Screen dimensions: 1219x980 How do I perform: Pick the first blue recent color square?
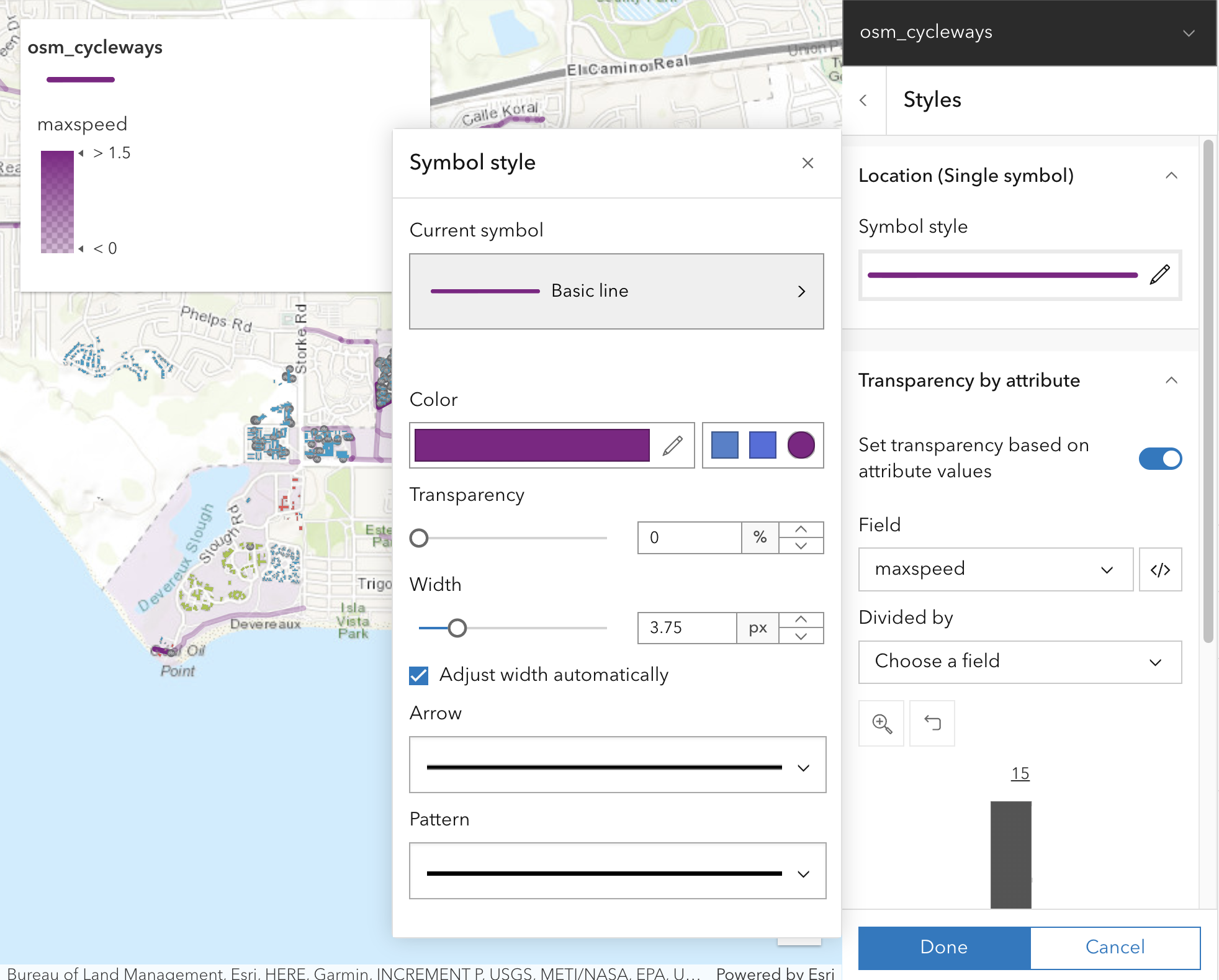(724, 445)
